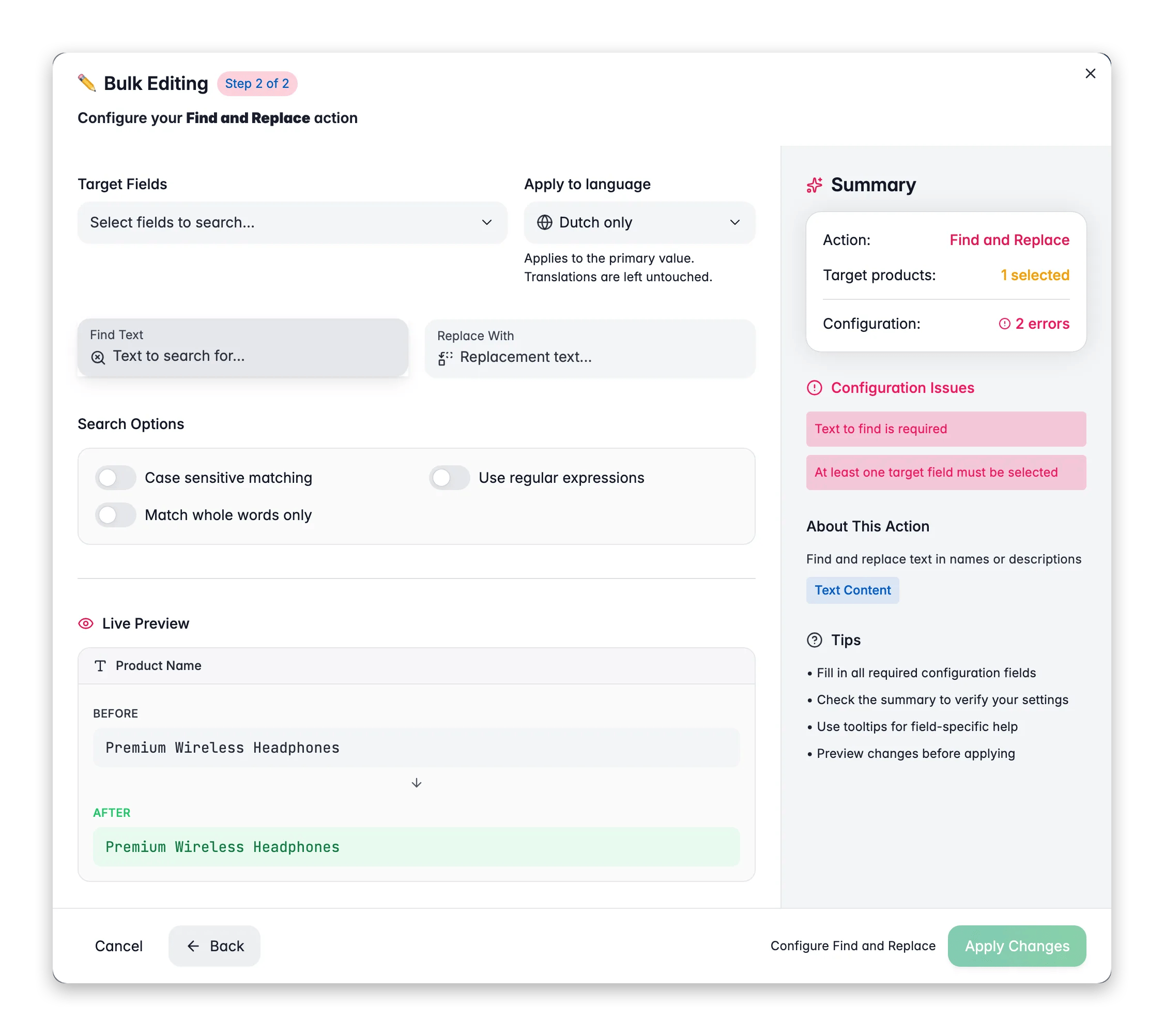Click the About This Action heading
This screenshot has height=1036, width=1164.
(x=867, y=526)
